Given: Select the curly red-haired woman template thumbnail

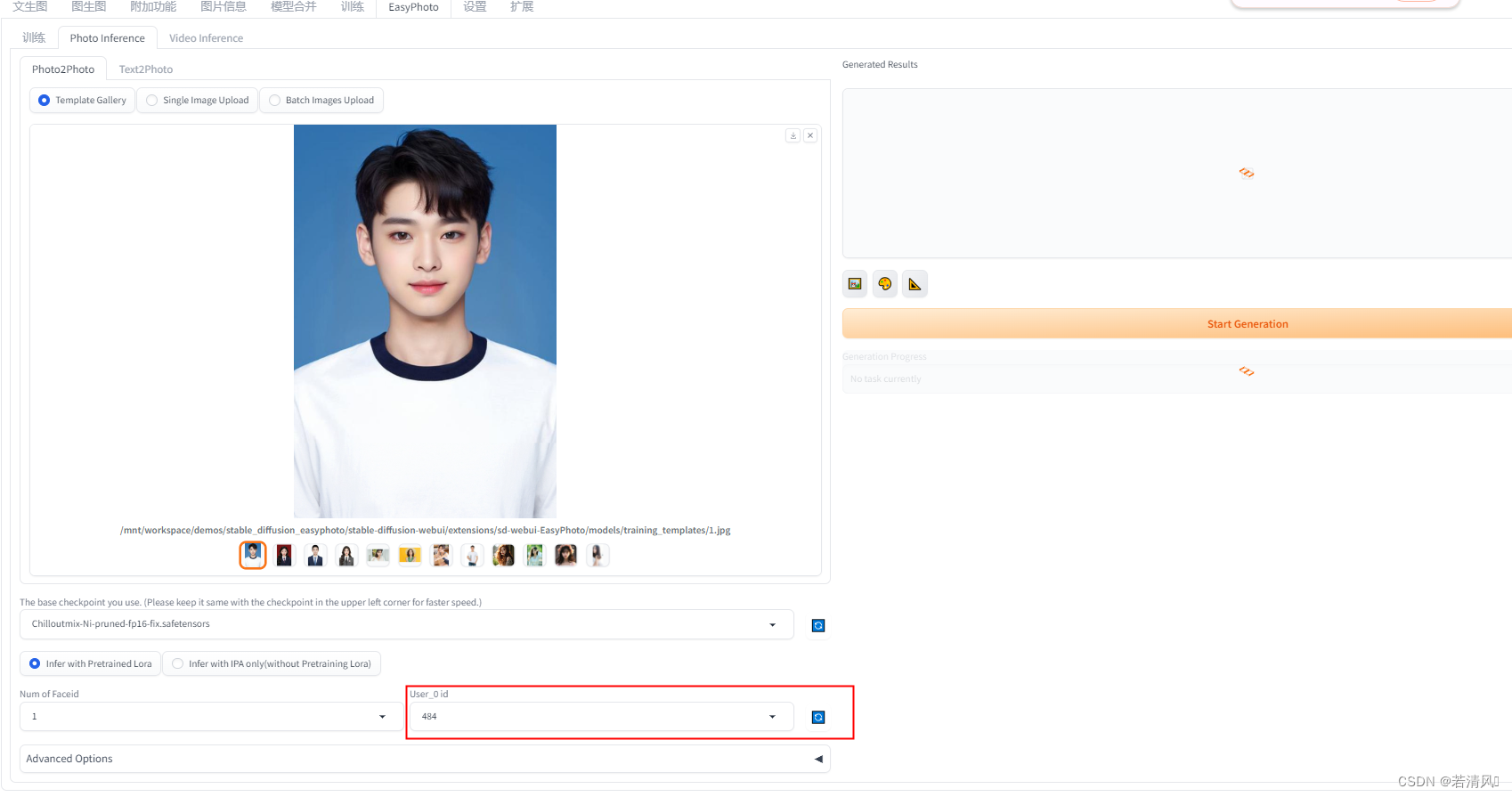Looking at the screenshot, I should pyautogui.click(x=503, y=556).
